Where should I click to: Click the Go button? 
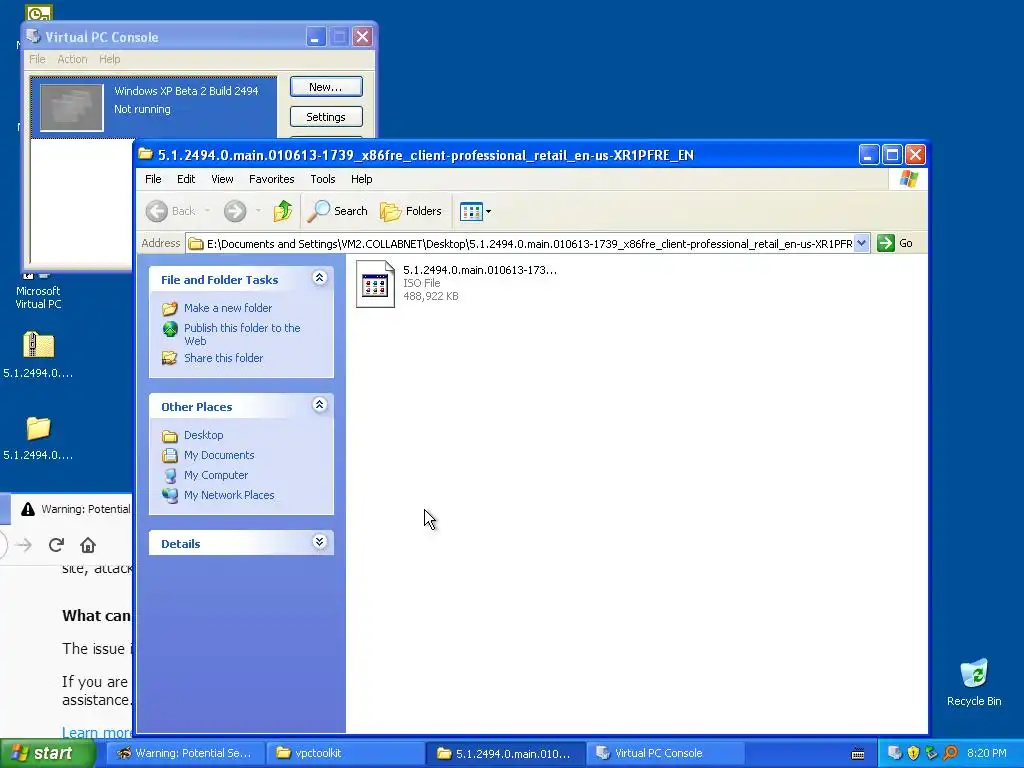(895, 244)
